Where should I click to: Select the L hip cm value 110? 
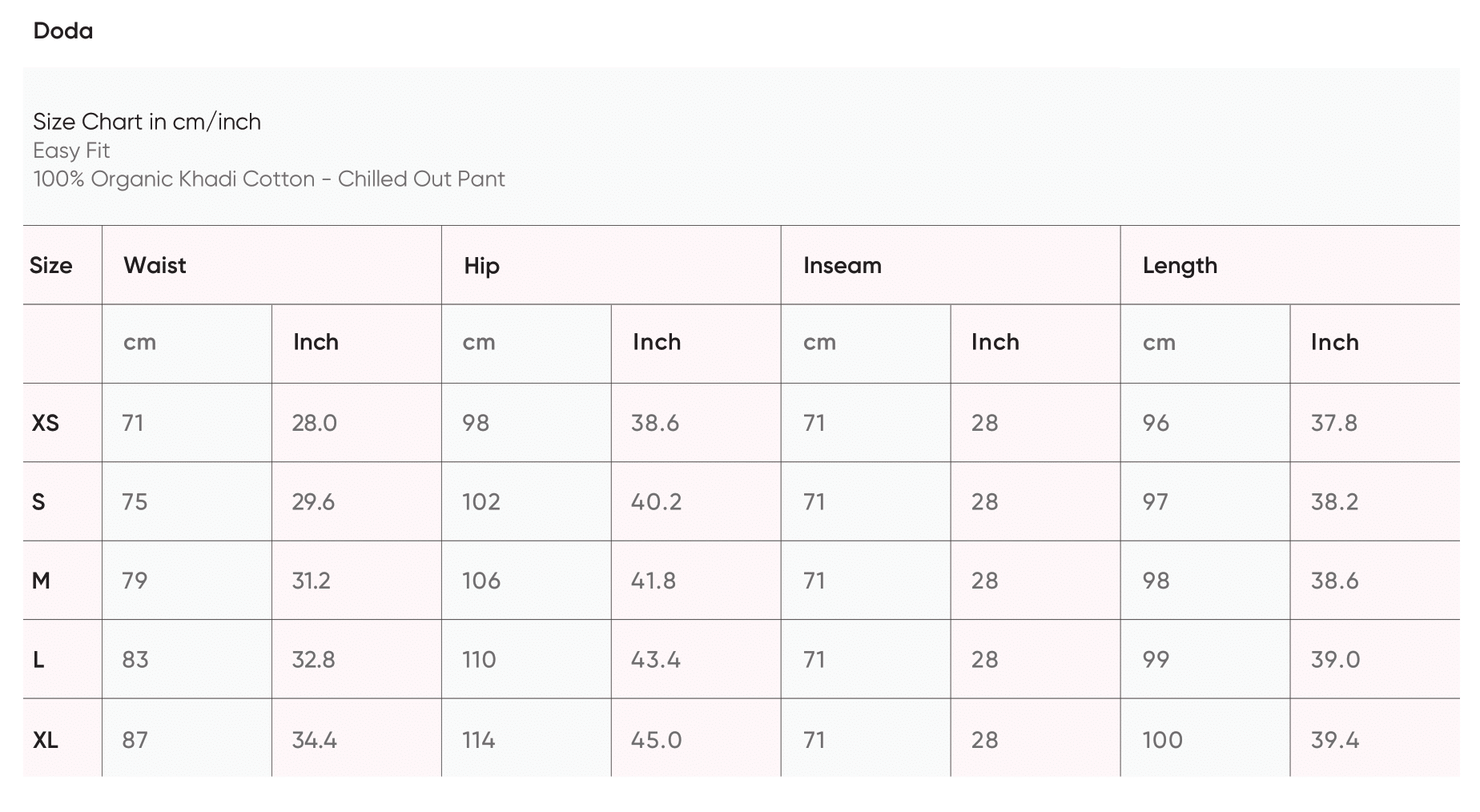coord(479,660)
